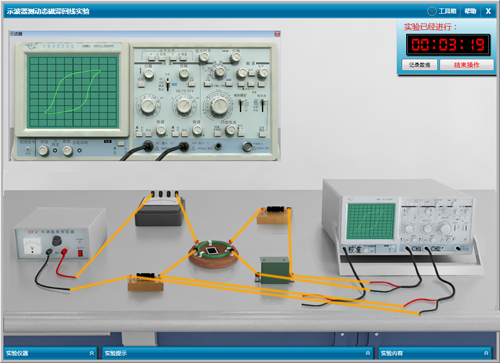Click the focus knob below the oscilloscope screen

pos(68,151)
